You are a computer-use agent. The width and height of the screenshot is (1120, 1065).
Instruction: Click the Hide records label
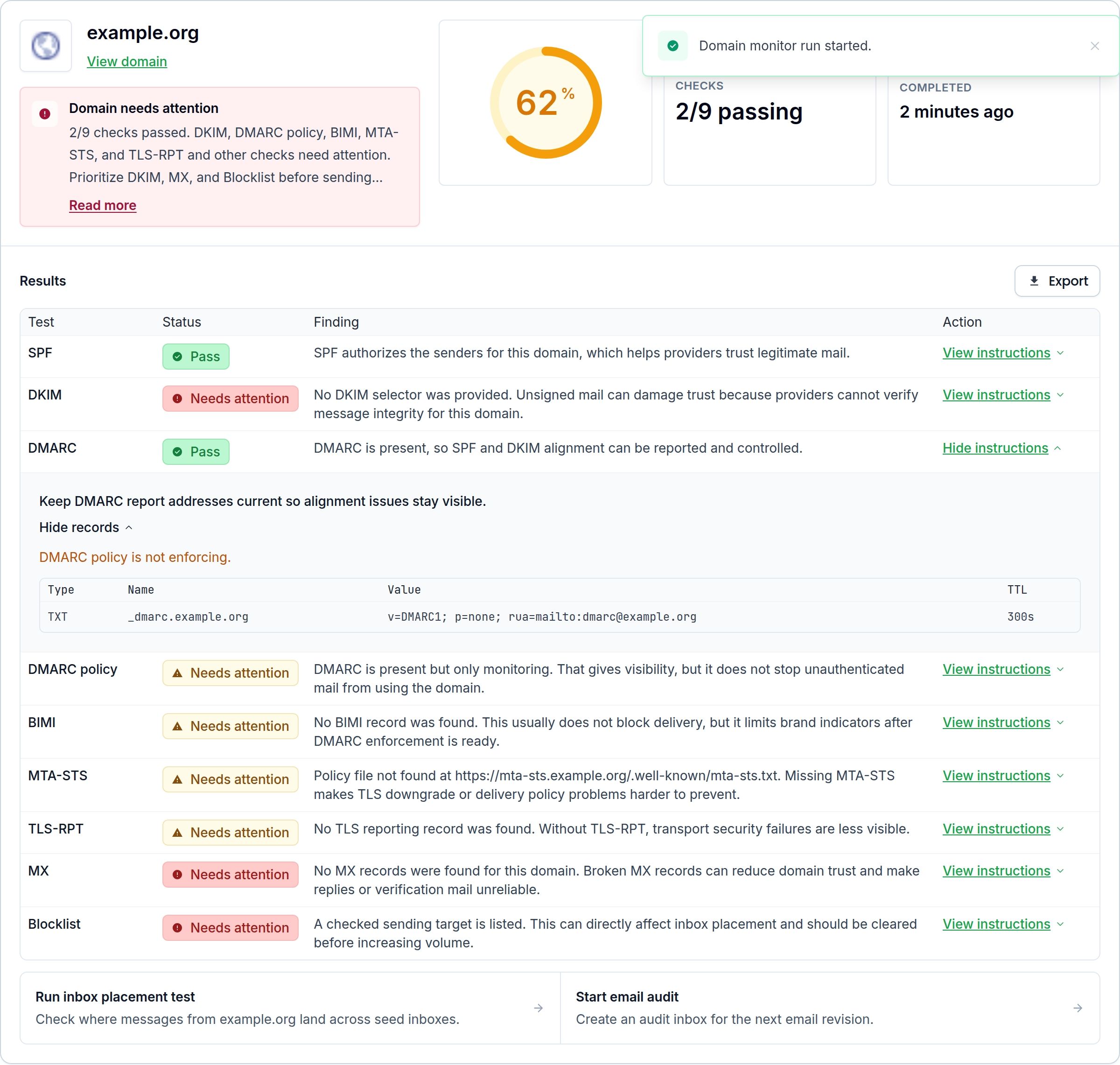pyautogui.click(x=79, y=528)
